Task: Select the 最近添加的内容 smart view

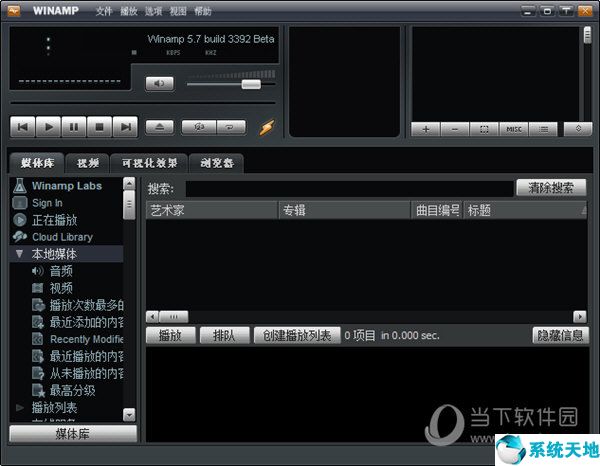Action: click(x=86, y=322)
